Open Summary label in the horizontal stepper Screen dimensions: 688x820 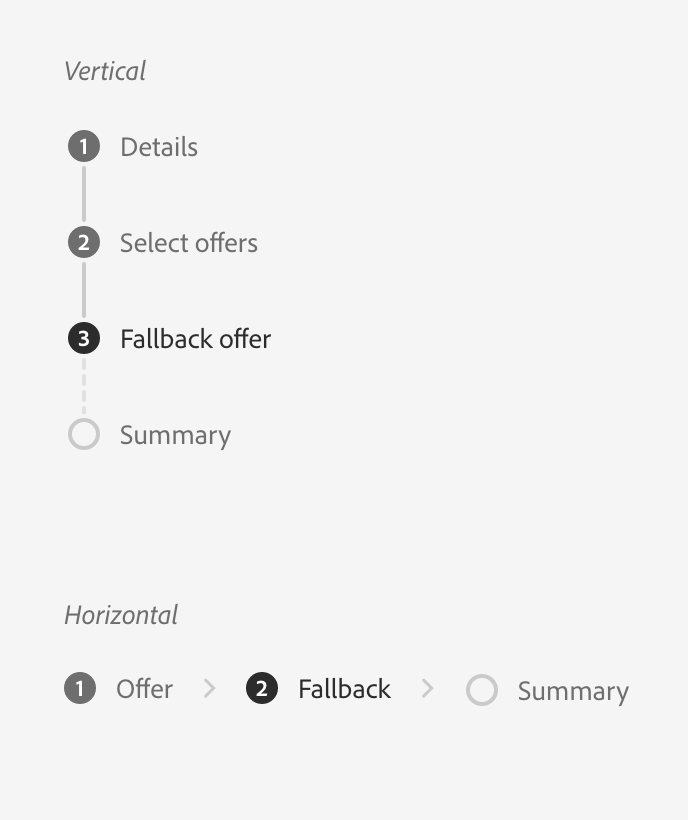[574, 691]
